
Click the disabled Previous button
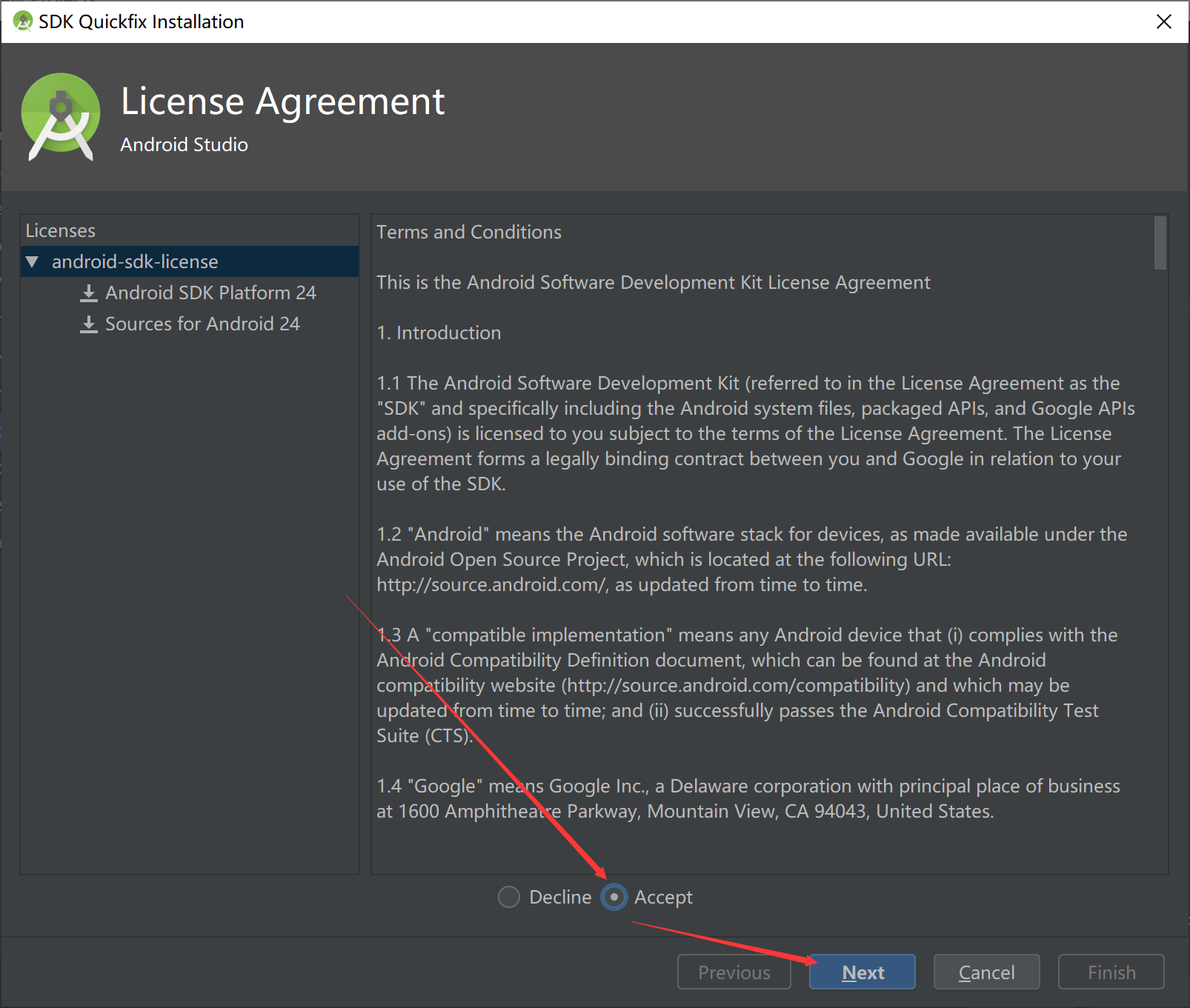point(734,972)
